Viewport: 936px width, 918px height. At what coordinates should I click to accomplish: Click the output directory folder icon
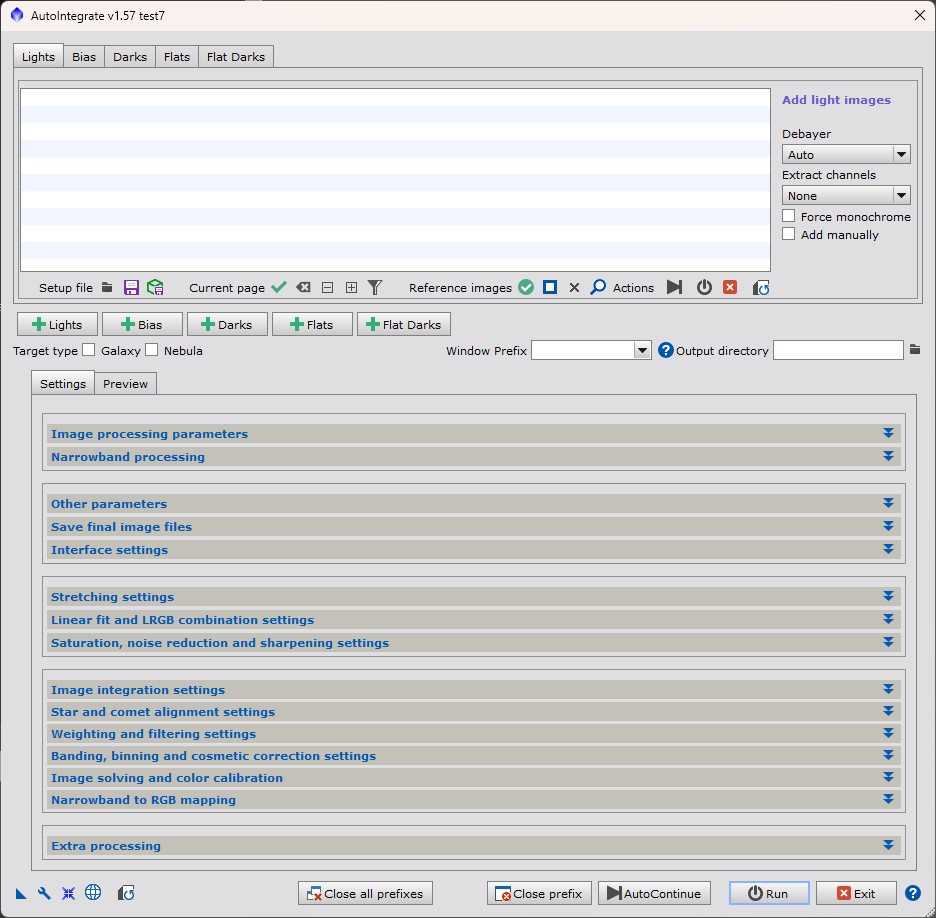click(x=914, y=350)
